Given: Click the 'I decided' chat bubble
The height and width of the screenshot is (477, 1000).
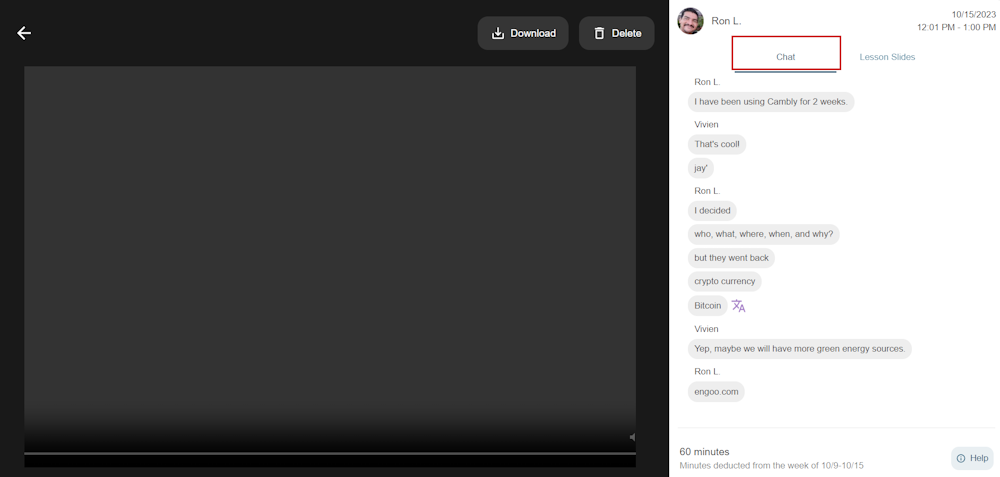Looking at the screenshot, I should tap(712, 210).
